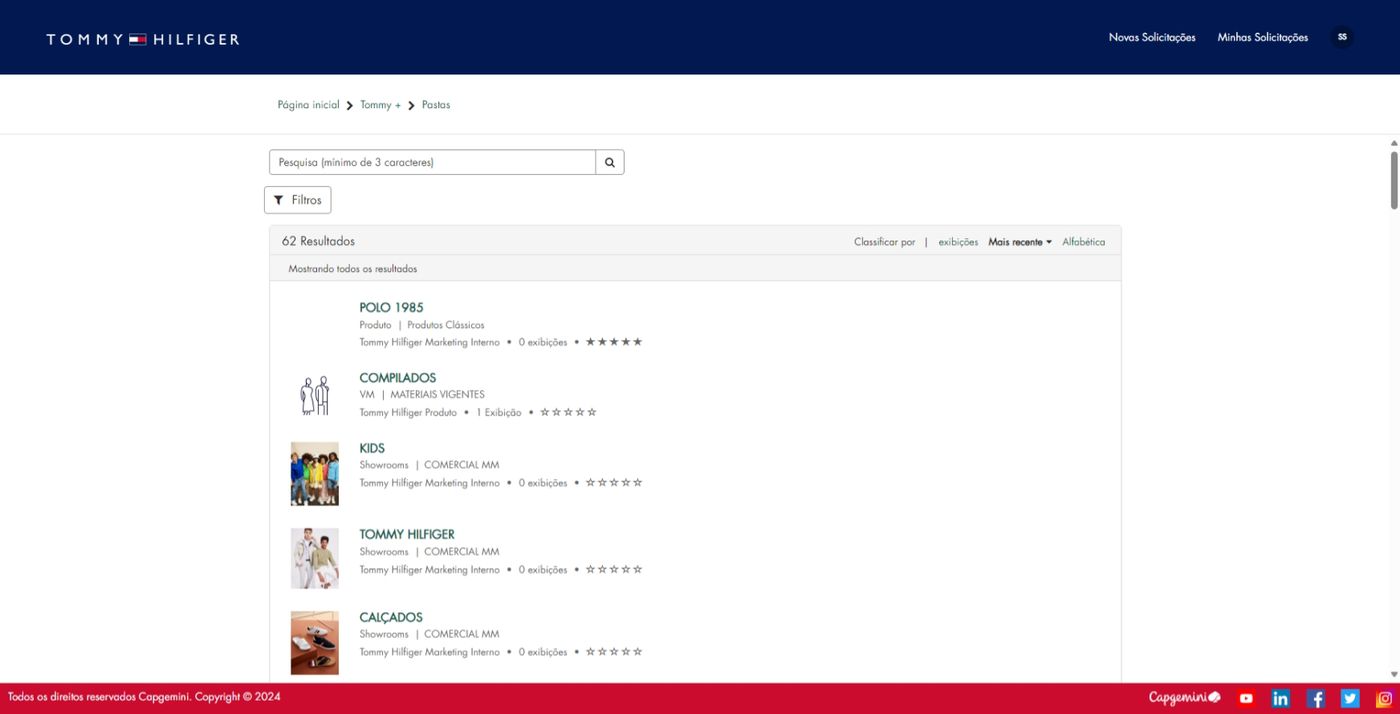Click the Pastas breadcrumb
This screenshot has height=714, width=1400.
pyautogui.click(x=436, y=105)
